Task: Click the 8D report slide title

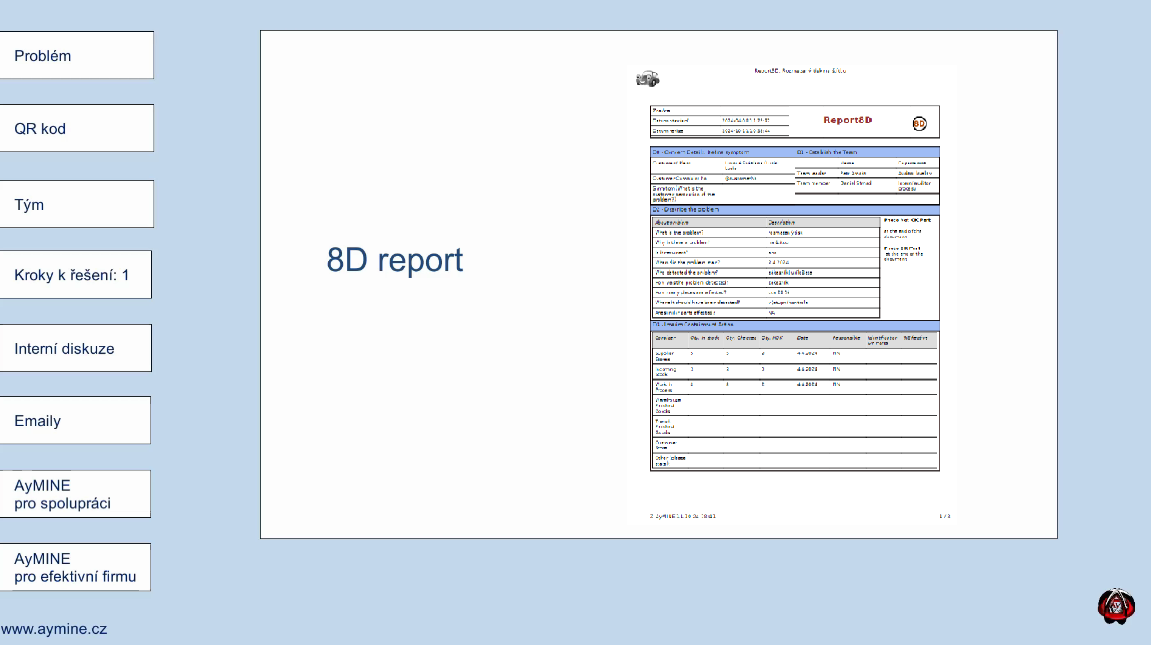Action: [x=394, y=260]
